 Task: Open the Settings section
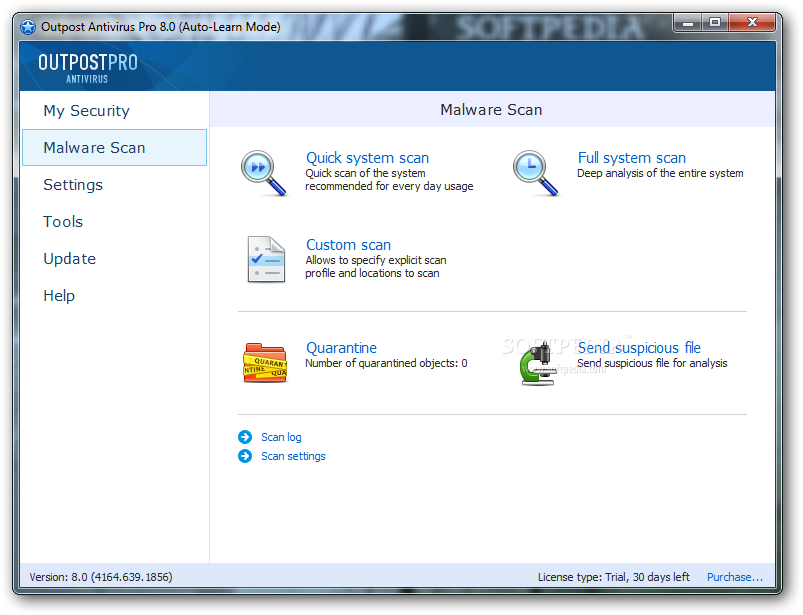pos(73,185)
